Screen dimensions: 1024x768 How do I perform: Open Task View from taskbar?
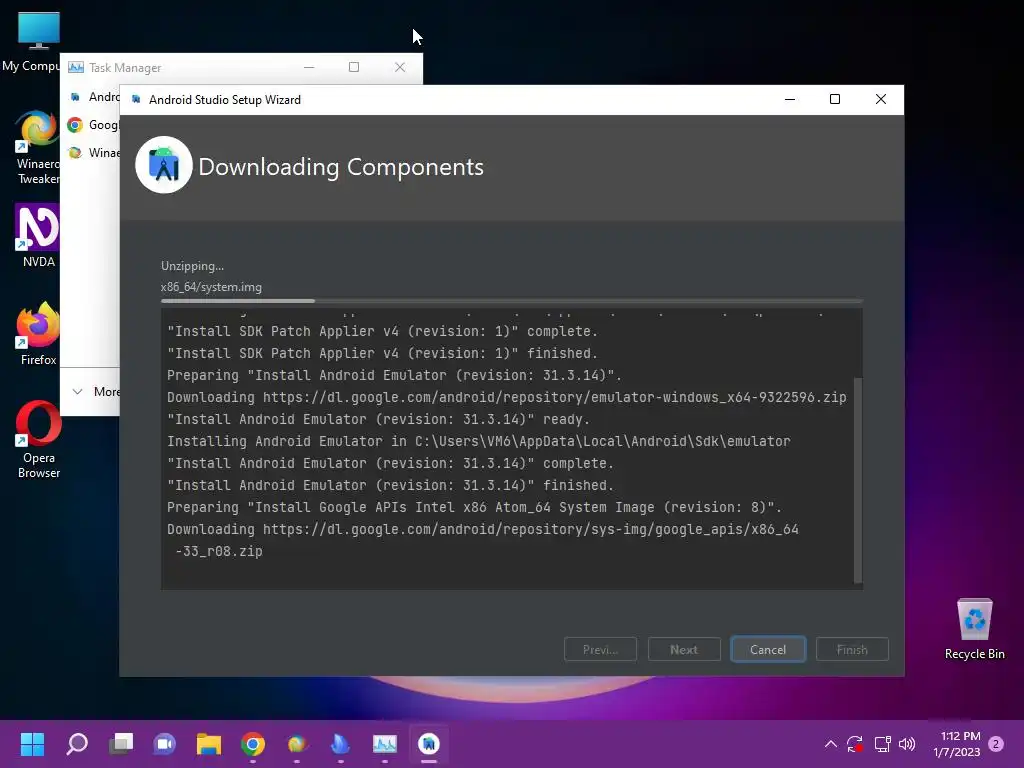point(121,744)
